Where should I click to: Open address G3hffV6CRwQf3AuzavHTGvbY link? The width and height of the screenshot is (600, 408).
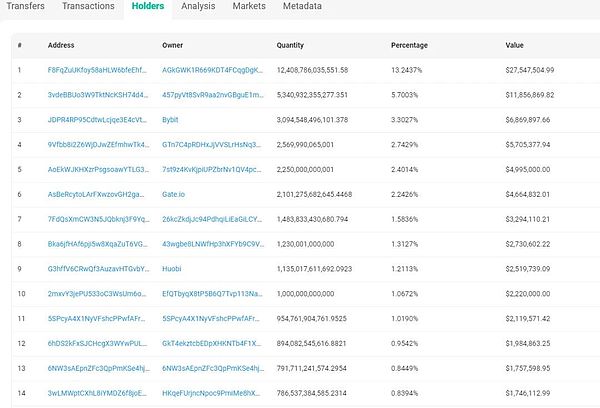[x=97, y=269]
